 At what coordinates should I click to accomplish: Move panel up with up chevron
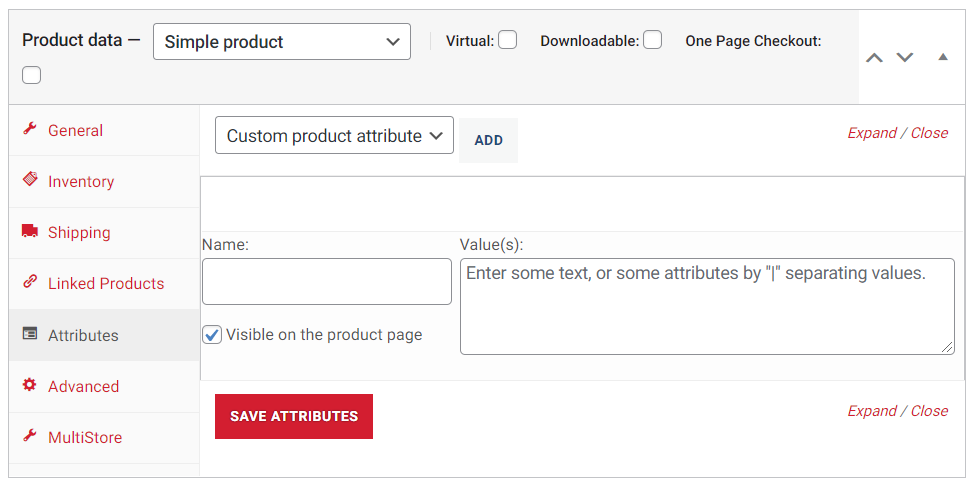pyautogui.click(x=874, y=58)
